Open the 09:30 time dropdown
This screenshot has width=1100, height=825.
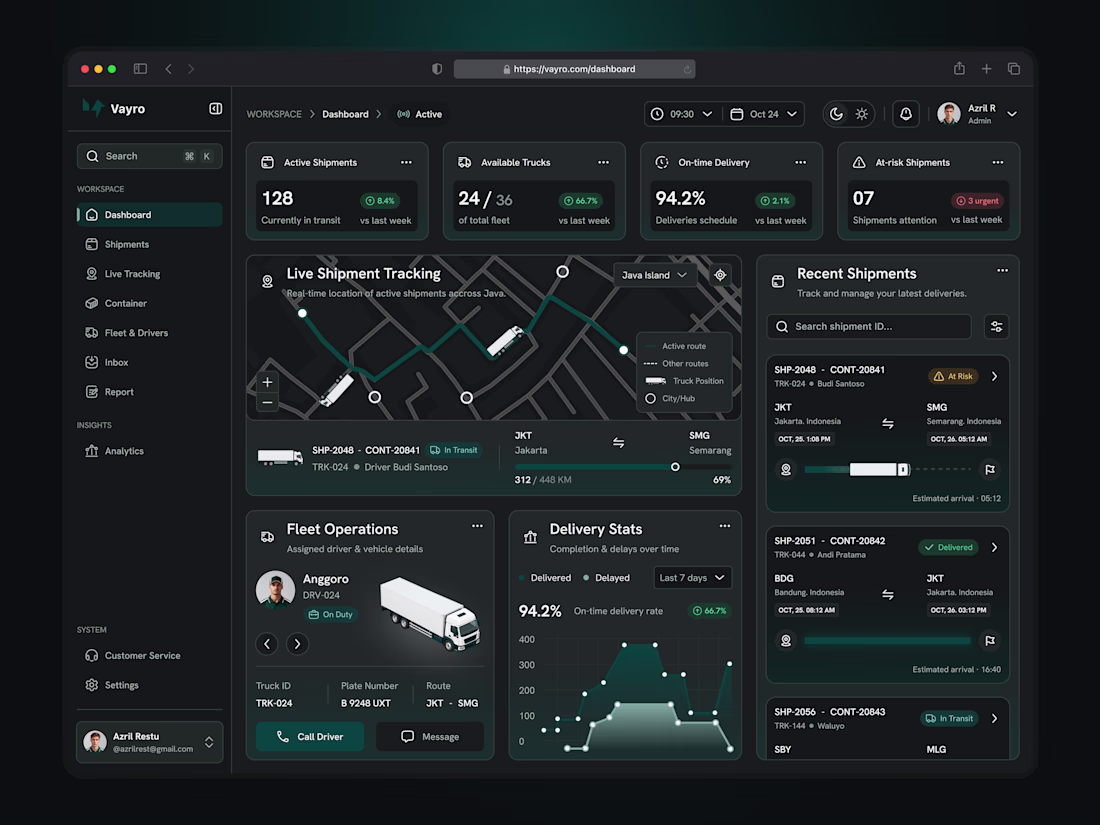(681, 114)
